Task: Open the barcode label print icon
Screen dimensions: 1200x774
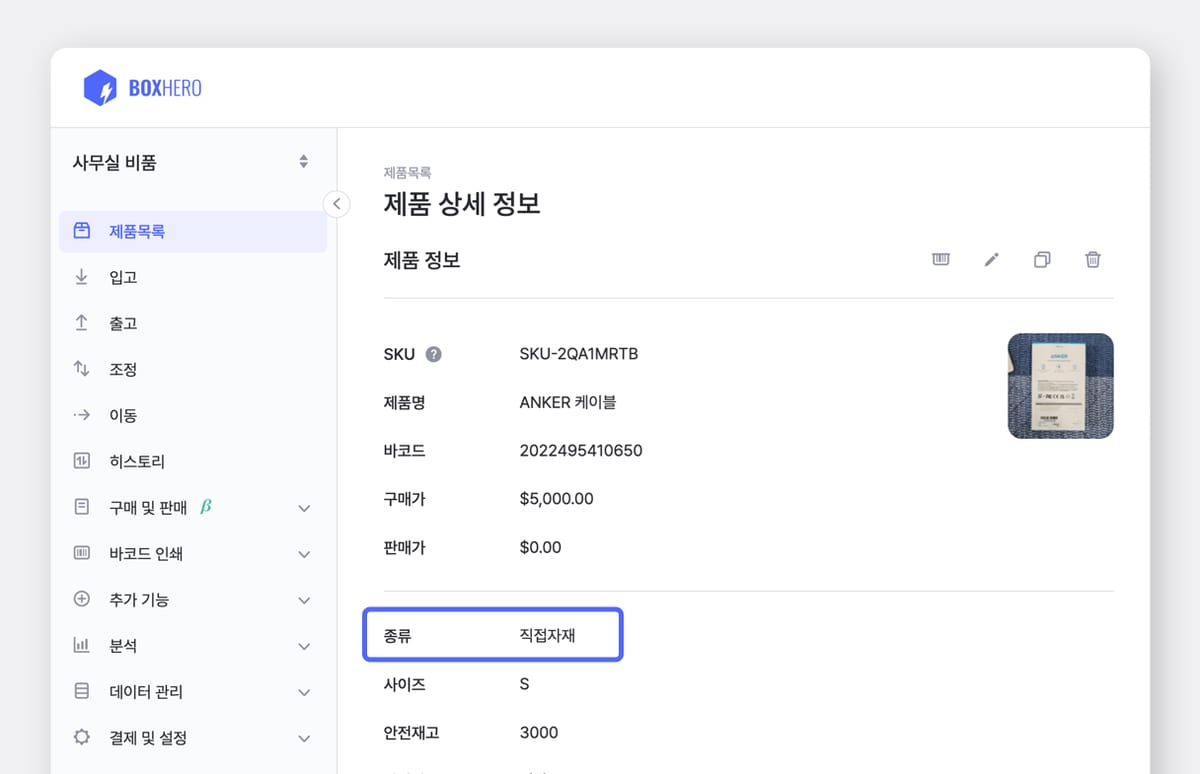Action: click(940, 259)
